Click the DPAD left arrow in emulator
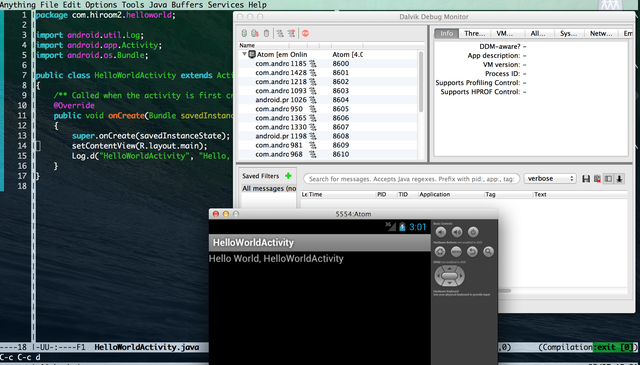Image resolution: width=640 pixels, height=365 pixels. [438, 276]
